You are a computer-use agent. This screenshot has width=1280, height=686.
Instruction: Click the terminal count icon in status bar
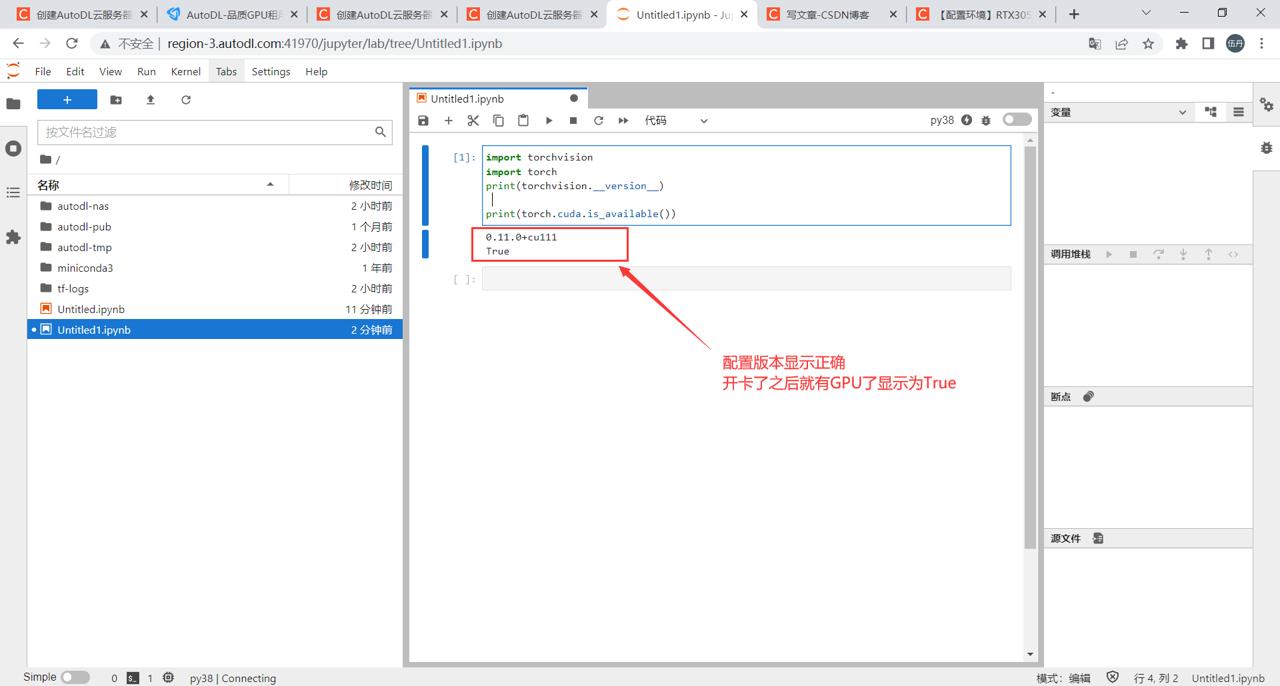(x=132, y=678)
